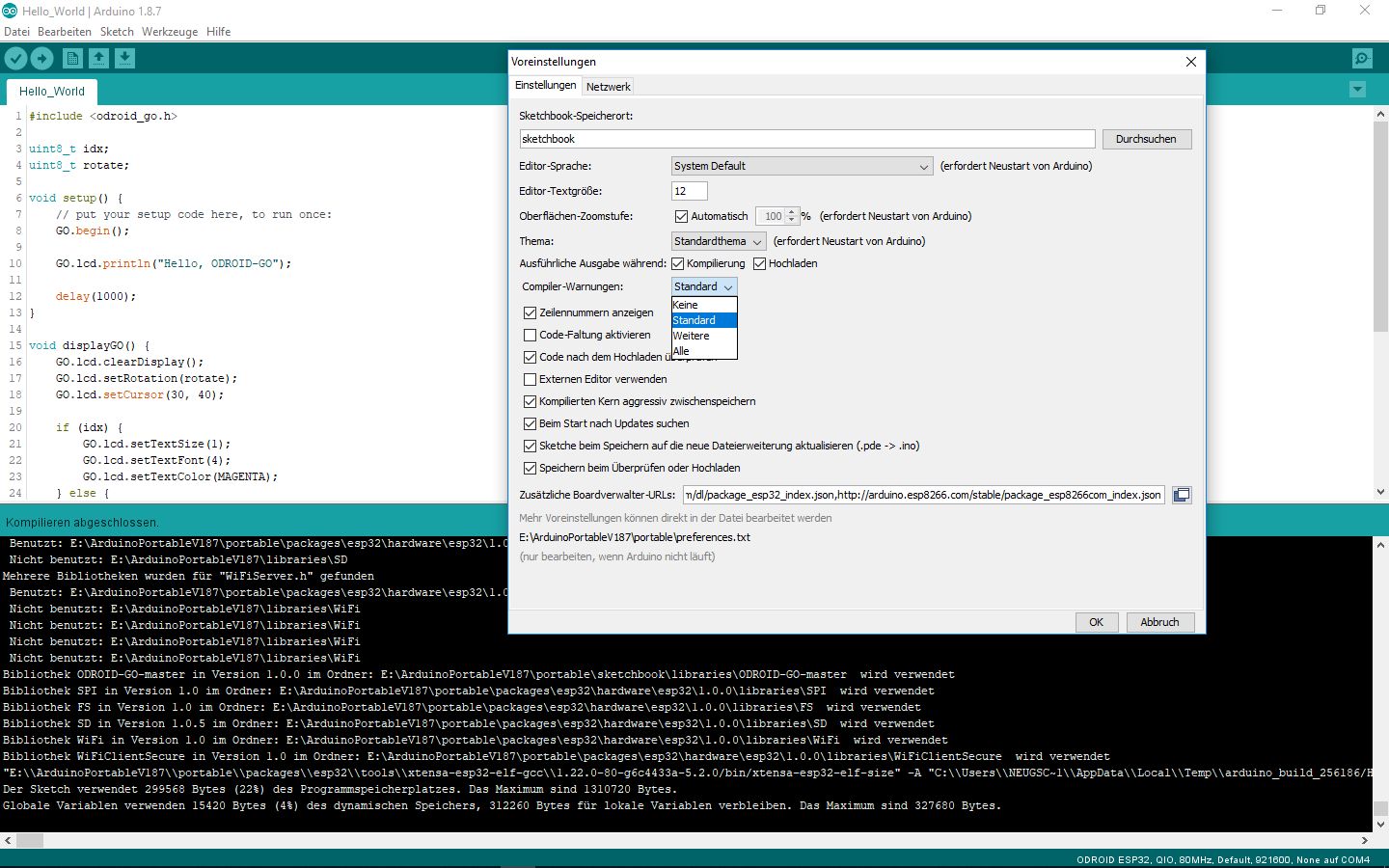
Task: Toggle Zeilennummern anzeigen checkbox
Action: (x=530, y=312)
